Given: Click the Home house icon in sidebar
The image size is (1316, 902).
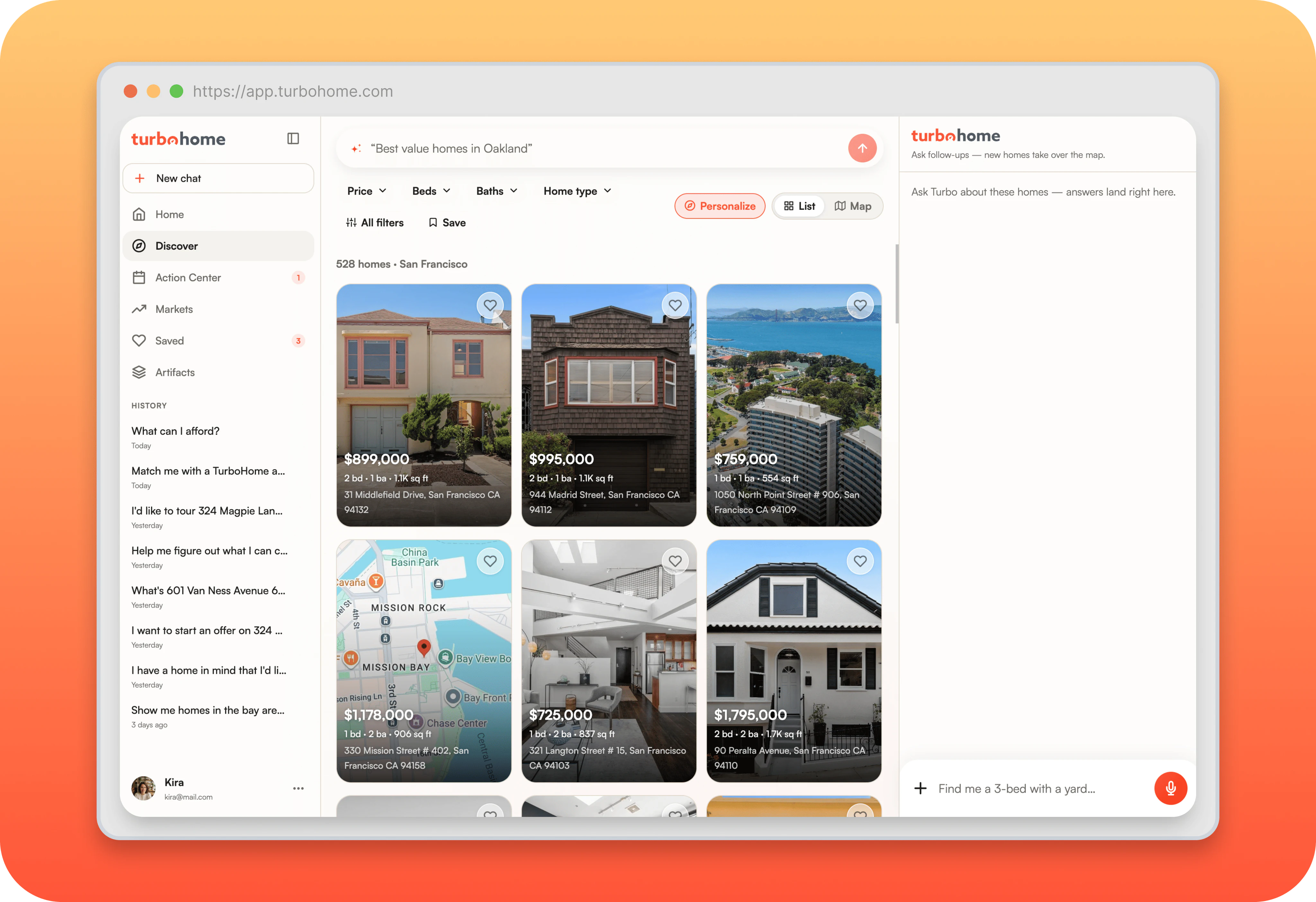Looking at the screenshot, I should (139, 215).
